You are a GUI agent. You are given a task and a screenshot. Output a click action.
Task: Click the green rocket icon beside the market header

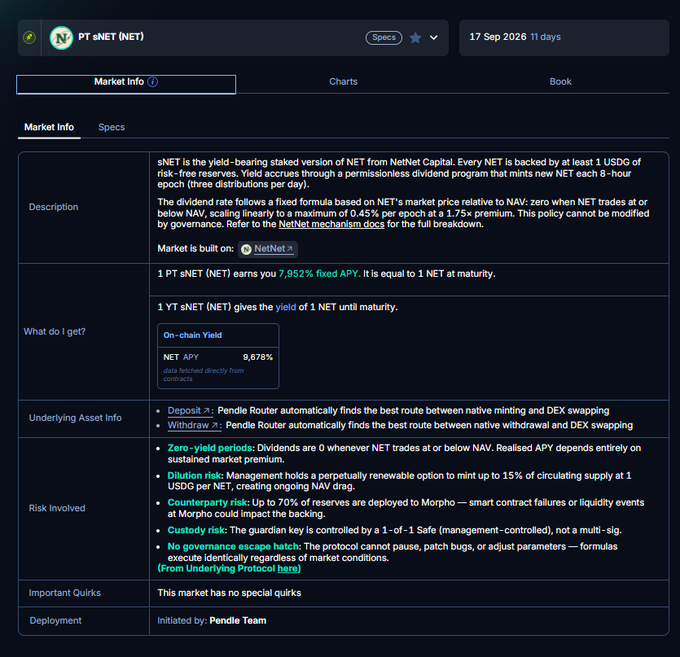(x=29, y=37)
